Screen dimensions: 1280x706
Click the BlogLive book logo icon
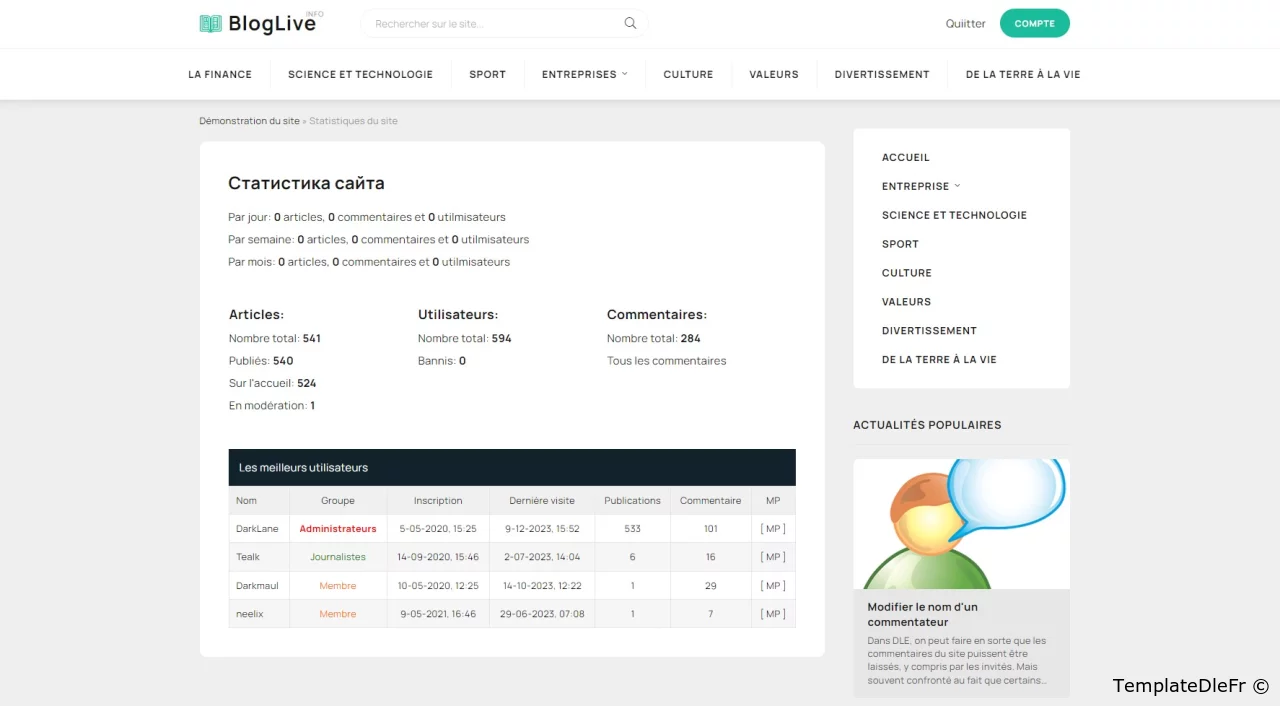[210, 24]
